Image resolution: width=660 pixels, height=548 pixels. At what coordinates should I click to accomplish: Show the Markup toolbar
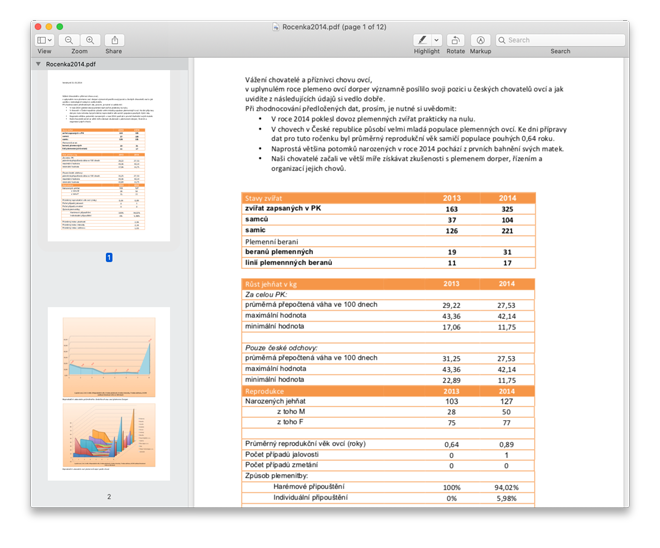click(480, 39)
